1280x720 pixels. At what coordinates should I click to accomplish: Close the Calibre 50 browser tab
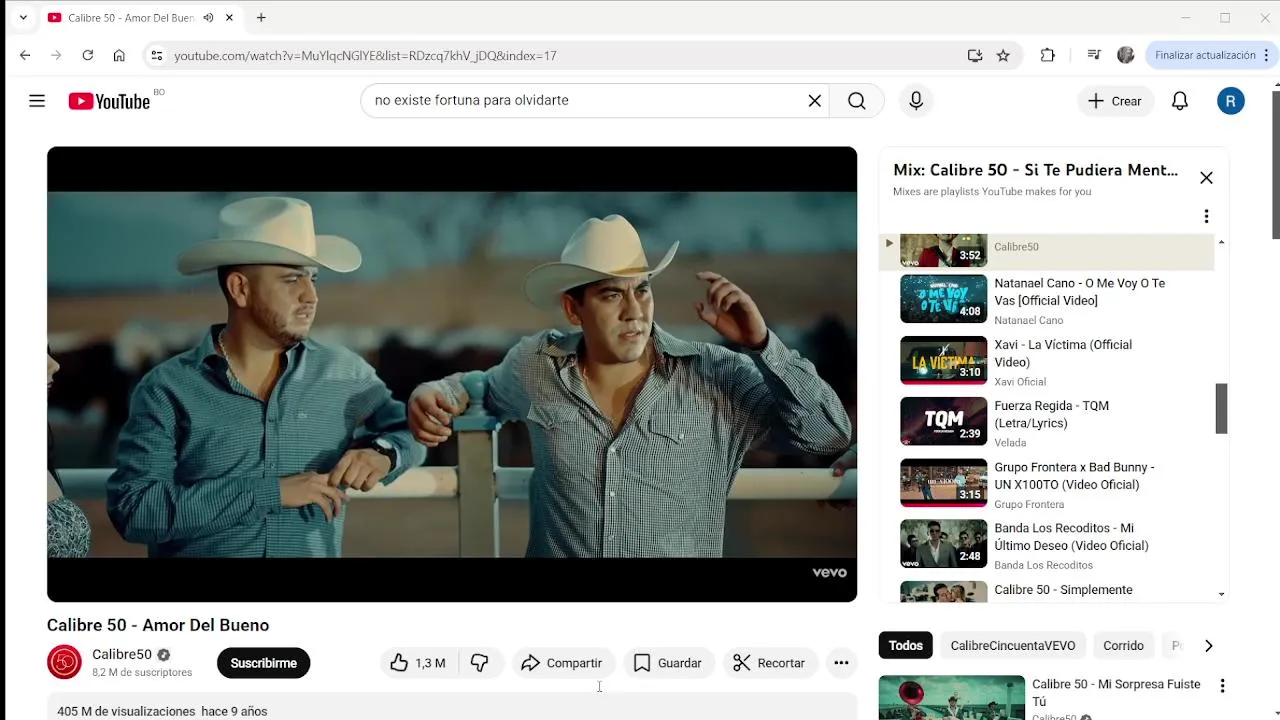(229, 18)
